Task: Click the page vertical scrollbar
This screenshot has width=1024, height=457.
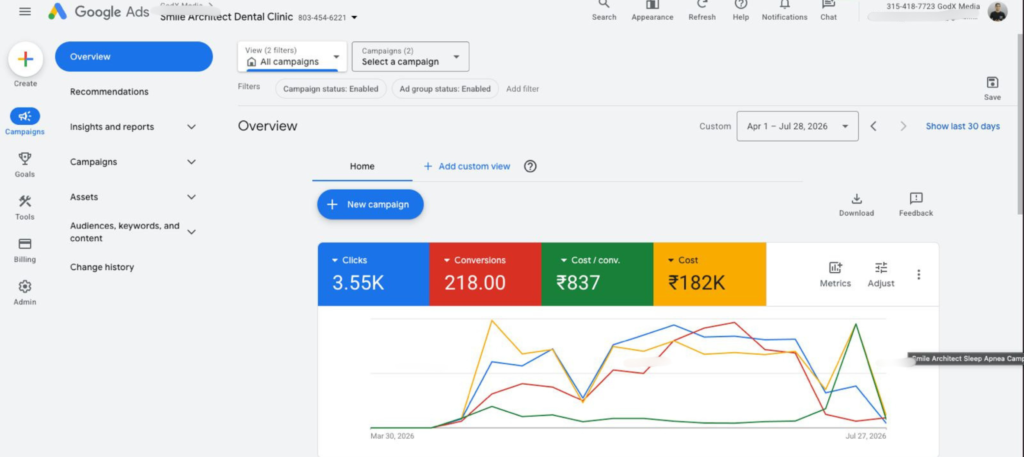Action: pyautogui.click(x=1019, y=124)
